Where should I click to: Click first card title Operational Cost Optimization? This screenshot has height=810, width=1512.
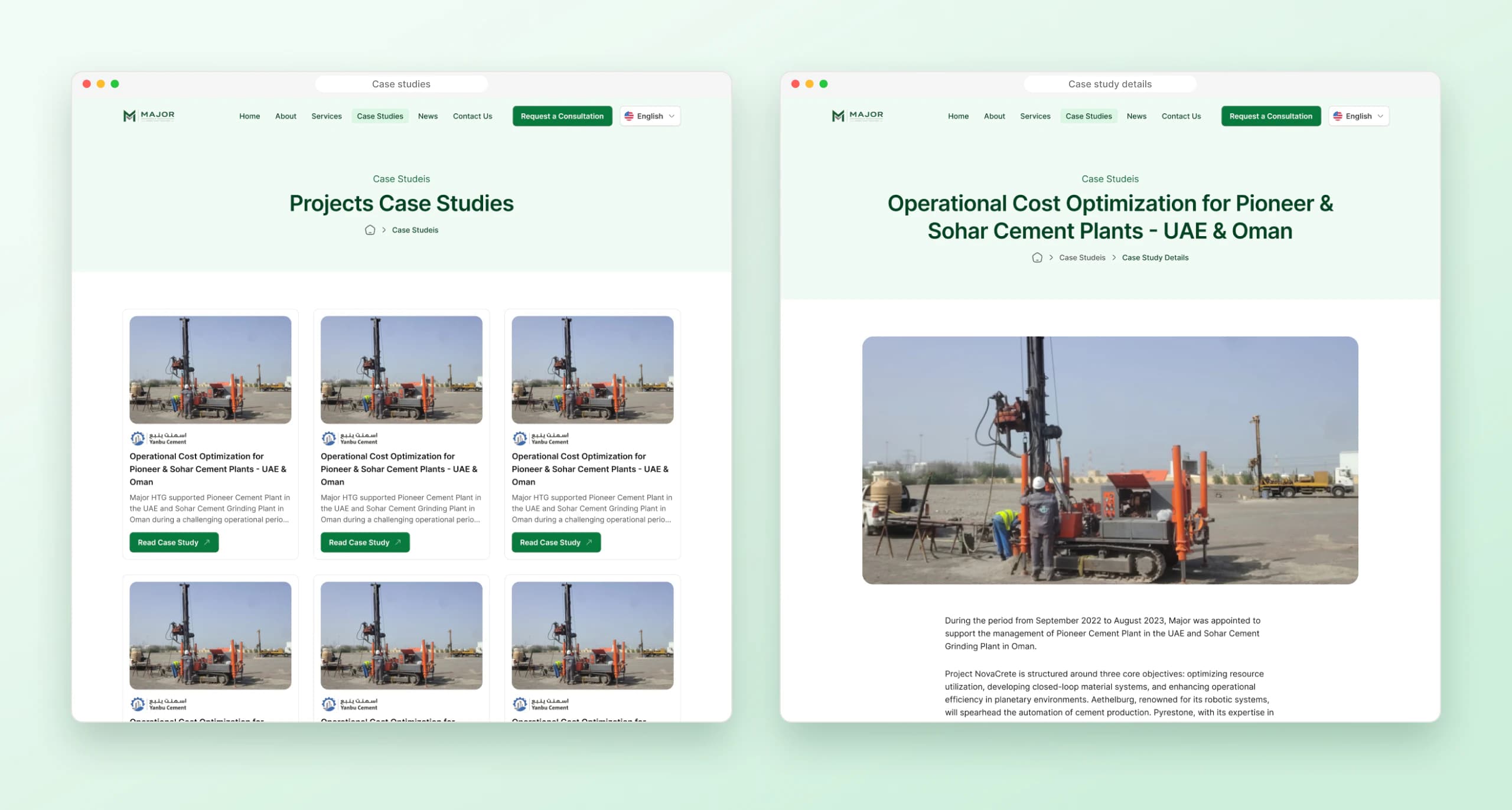click(x=208, y=469)
